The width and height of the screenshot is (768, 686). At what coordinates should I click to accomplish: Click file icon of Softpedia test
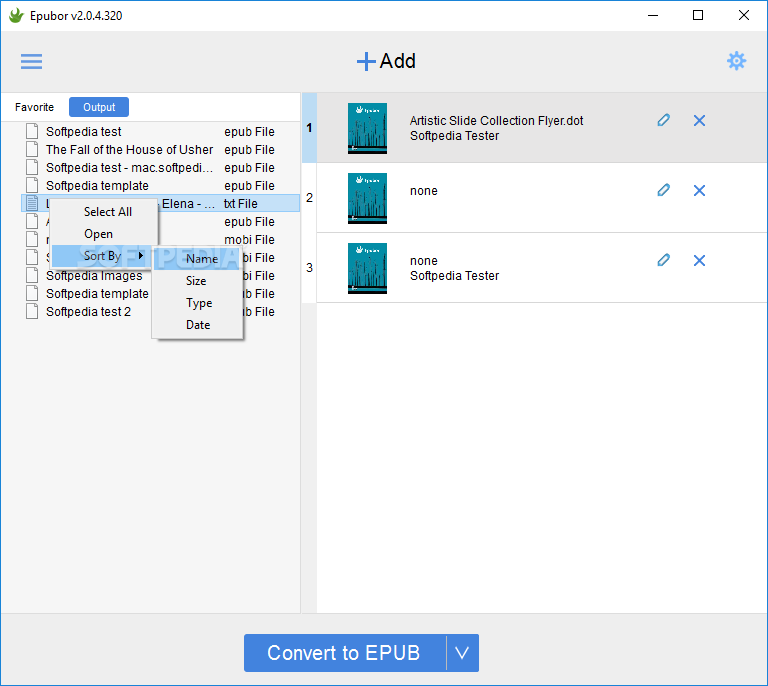coord(32,131)
